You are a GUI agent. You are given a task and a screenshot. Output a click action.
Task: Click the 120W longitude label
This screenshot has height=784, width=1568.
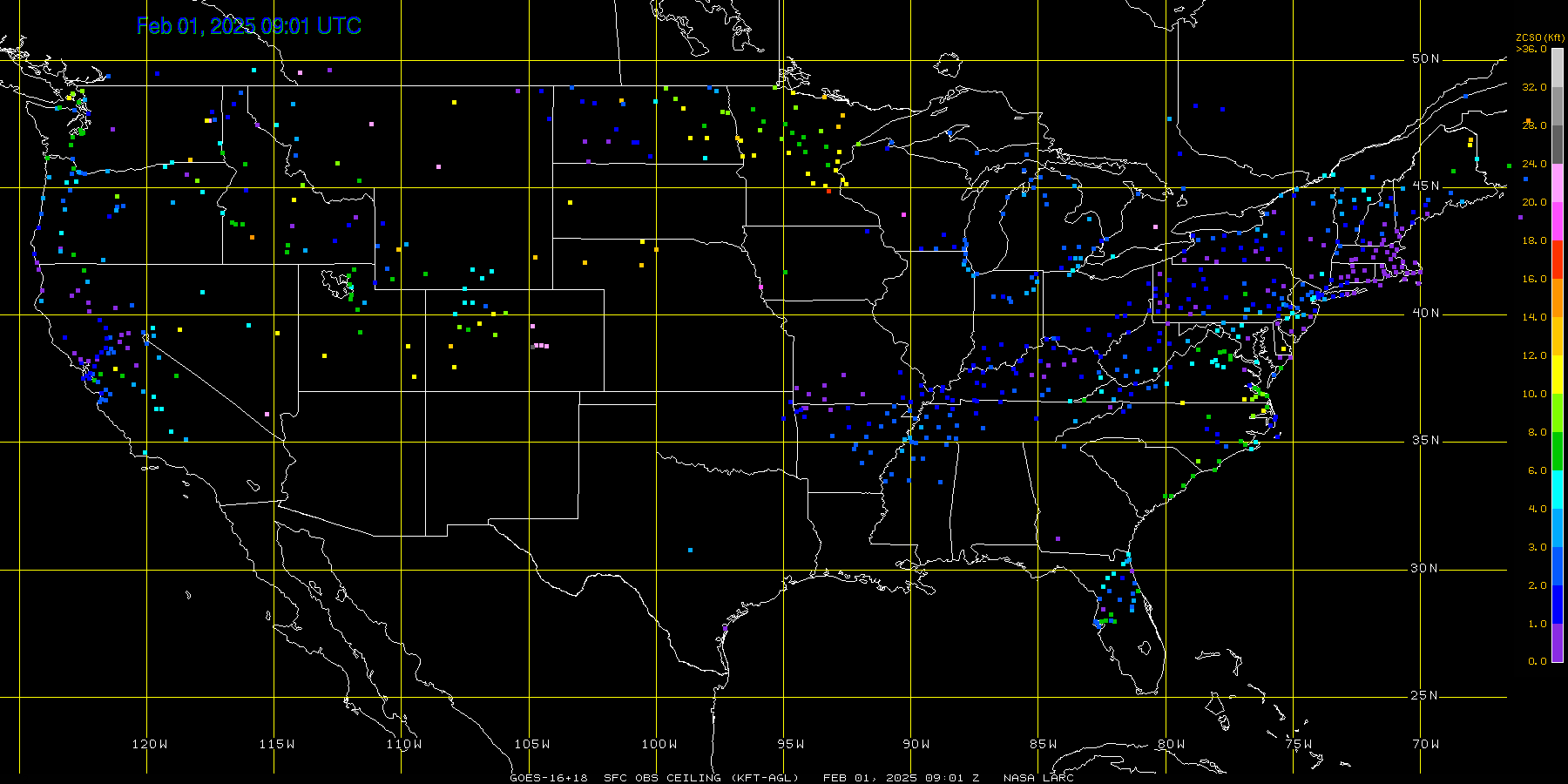click(150, 744)
